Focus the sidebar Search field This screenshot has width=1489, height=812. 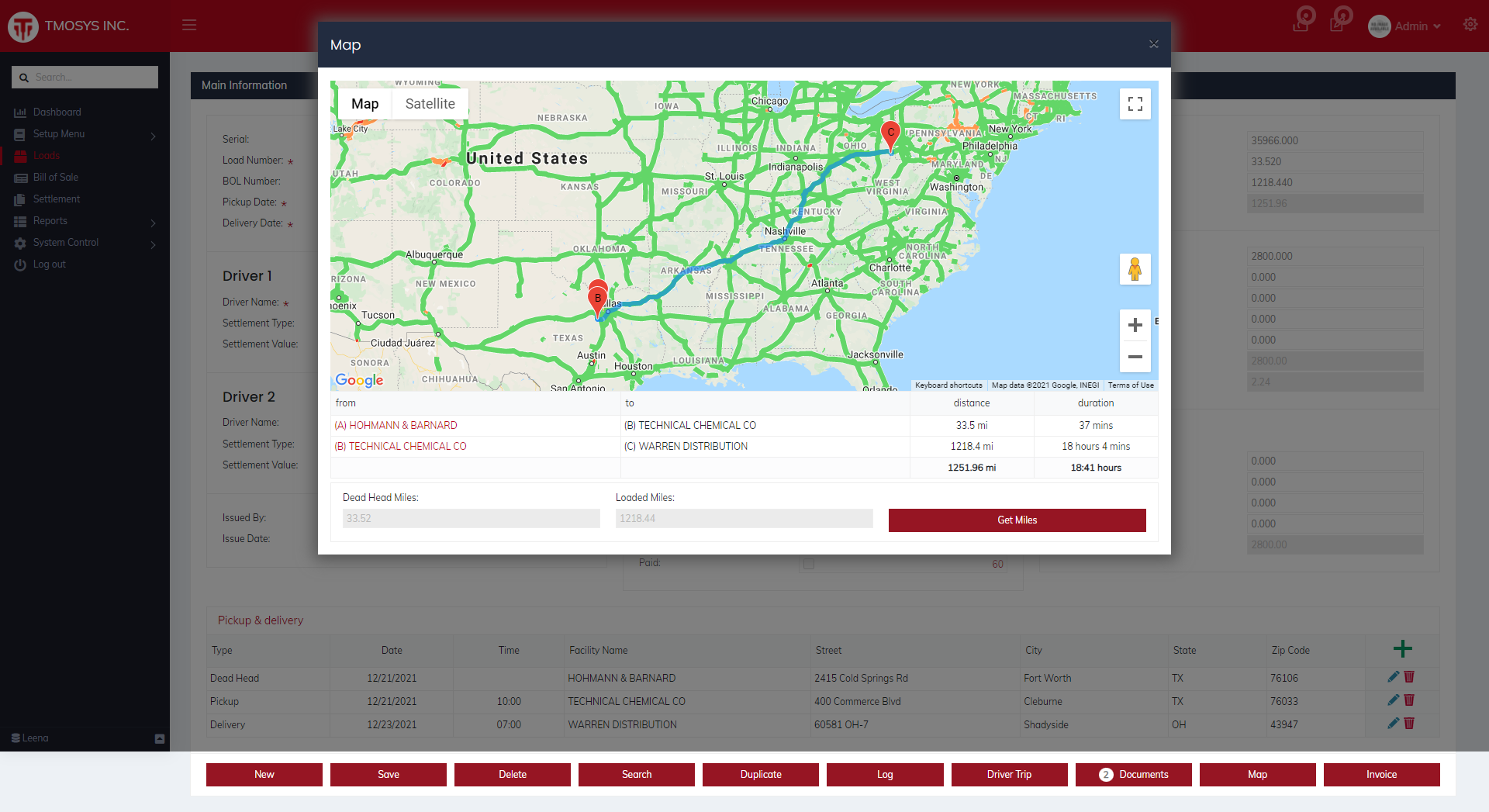pos(85,78)
